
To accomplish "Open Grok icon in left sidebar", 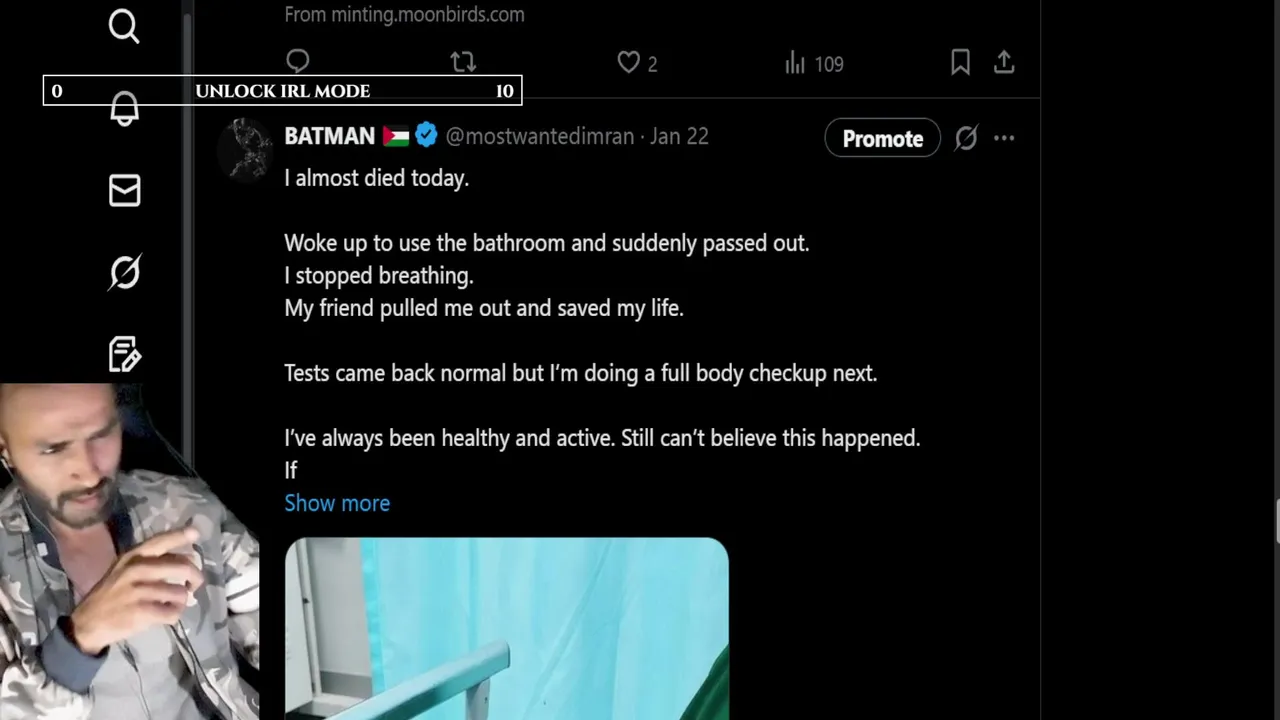I will point(124,272).
